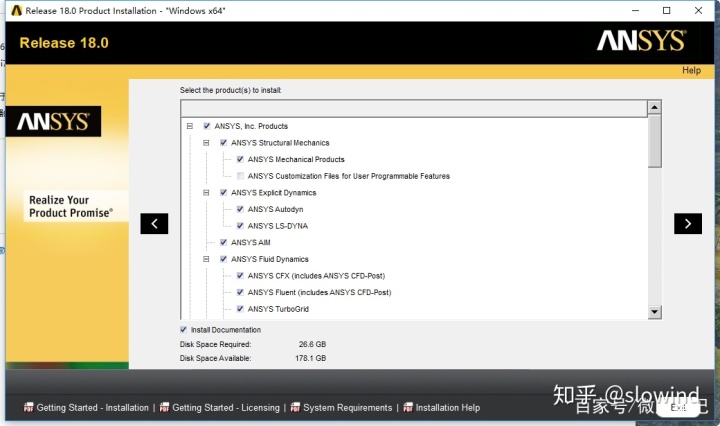The height and width of the screenshot is (426, 720).
Task: Click the PDF icon beside Getting Started - Installation
Action: click(28, 407)
